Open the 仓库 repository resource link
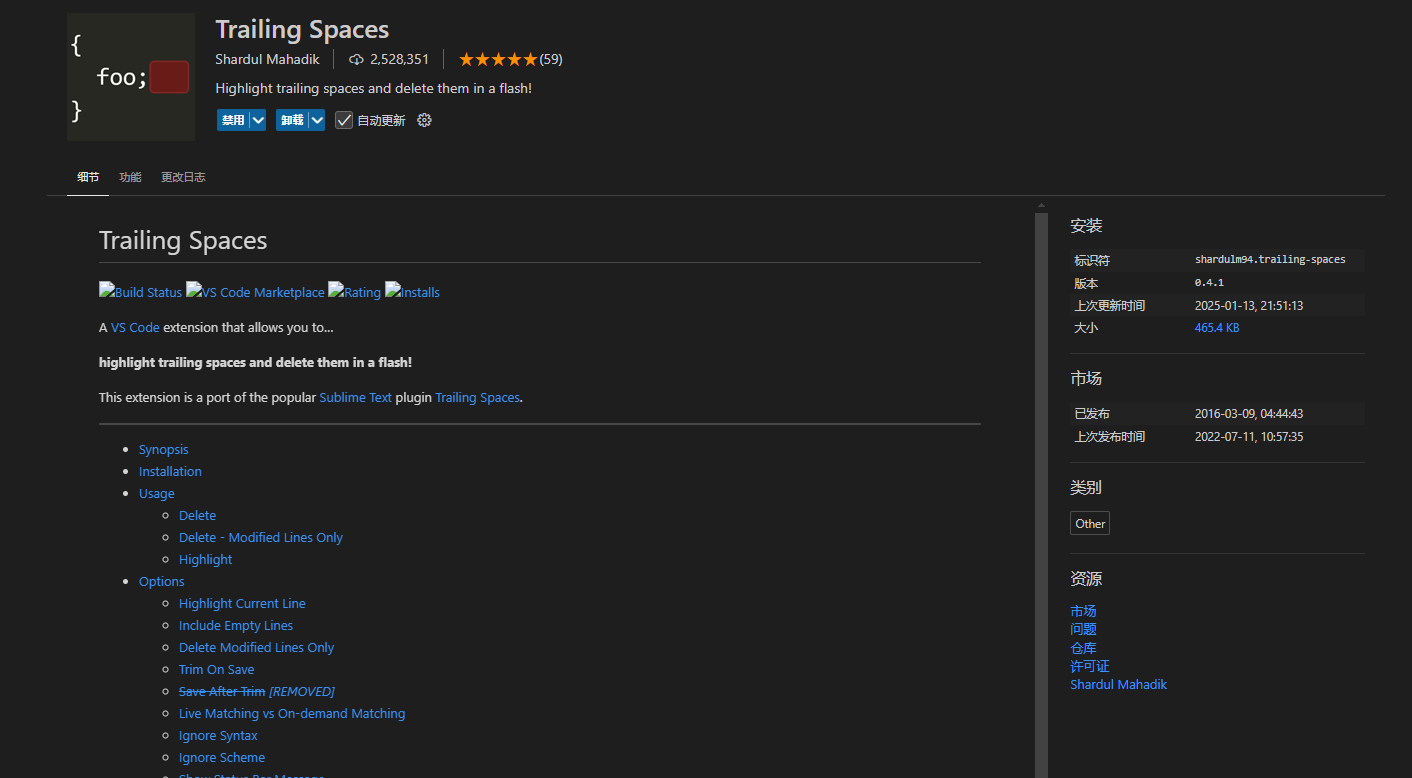The height and width of the screenshot is (778, 1412). coord(1083,648)
